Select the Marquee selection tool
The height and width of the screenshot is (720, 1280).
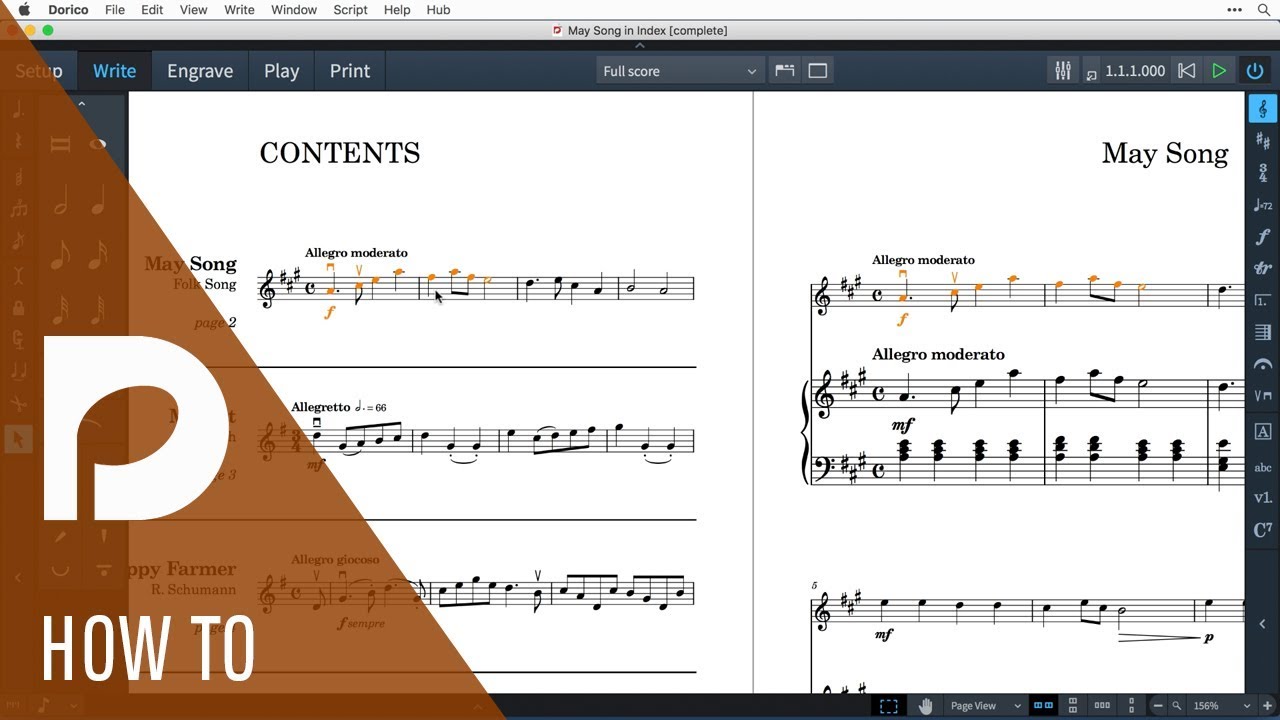point(888,706)
